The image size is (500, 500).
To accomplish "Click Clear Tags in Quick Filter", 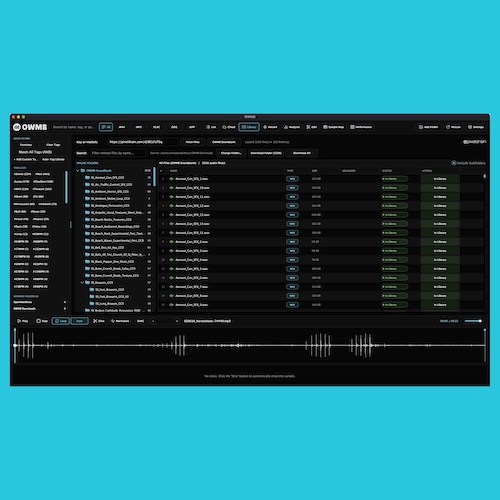I will click(x=53, y=145).
